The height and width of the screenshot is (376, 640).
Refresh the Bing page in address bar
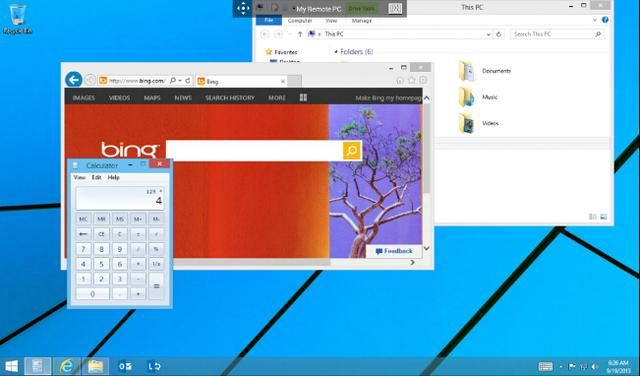[x=188, y=81]
